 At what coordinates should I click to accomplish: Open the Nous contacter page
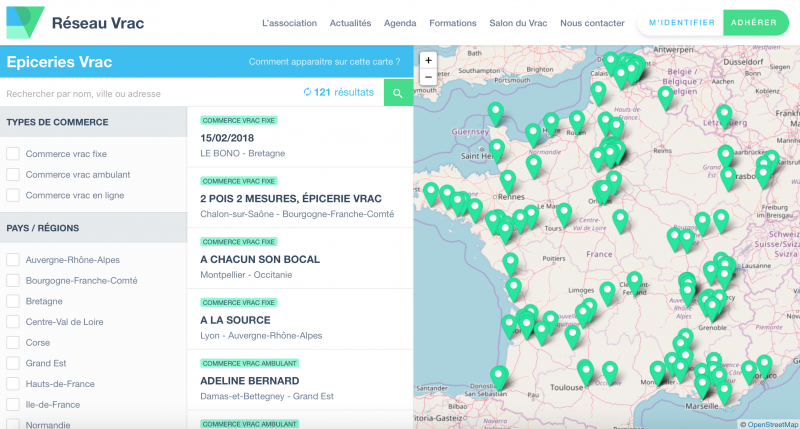click(592, 23)
